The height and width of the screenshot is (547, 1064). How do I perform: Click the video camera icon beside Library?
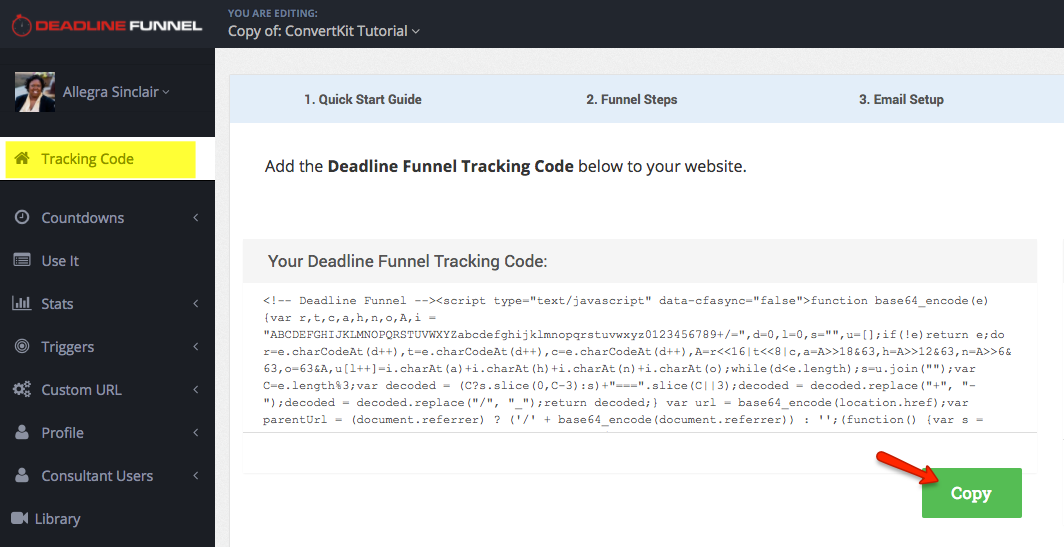pyautogui.click(x=20, y=518)
